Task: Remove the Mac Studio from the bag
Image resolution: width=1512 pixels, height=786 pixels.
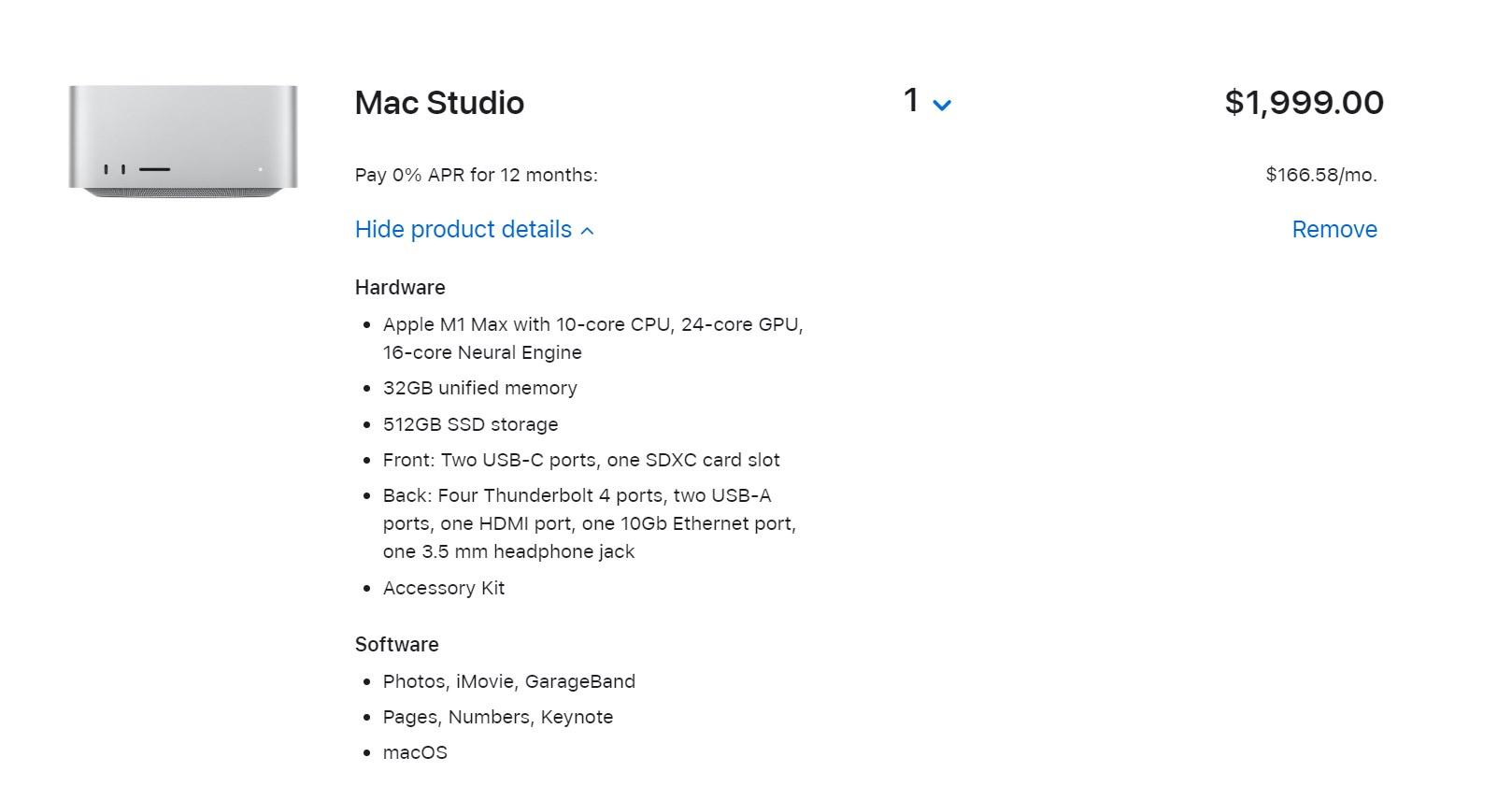Action: pyautogui.click(x=1334, y=229)
